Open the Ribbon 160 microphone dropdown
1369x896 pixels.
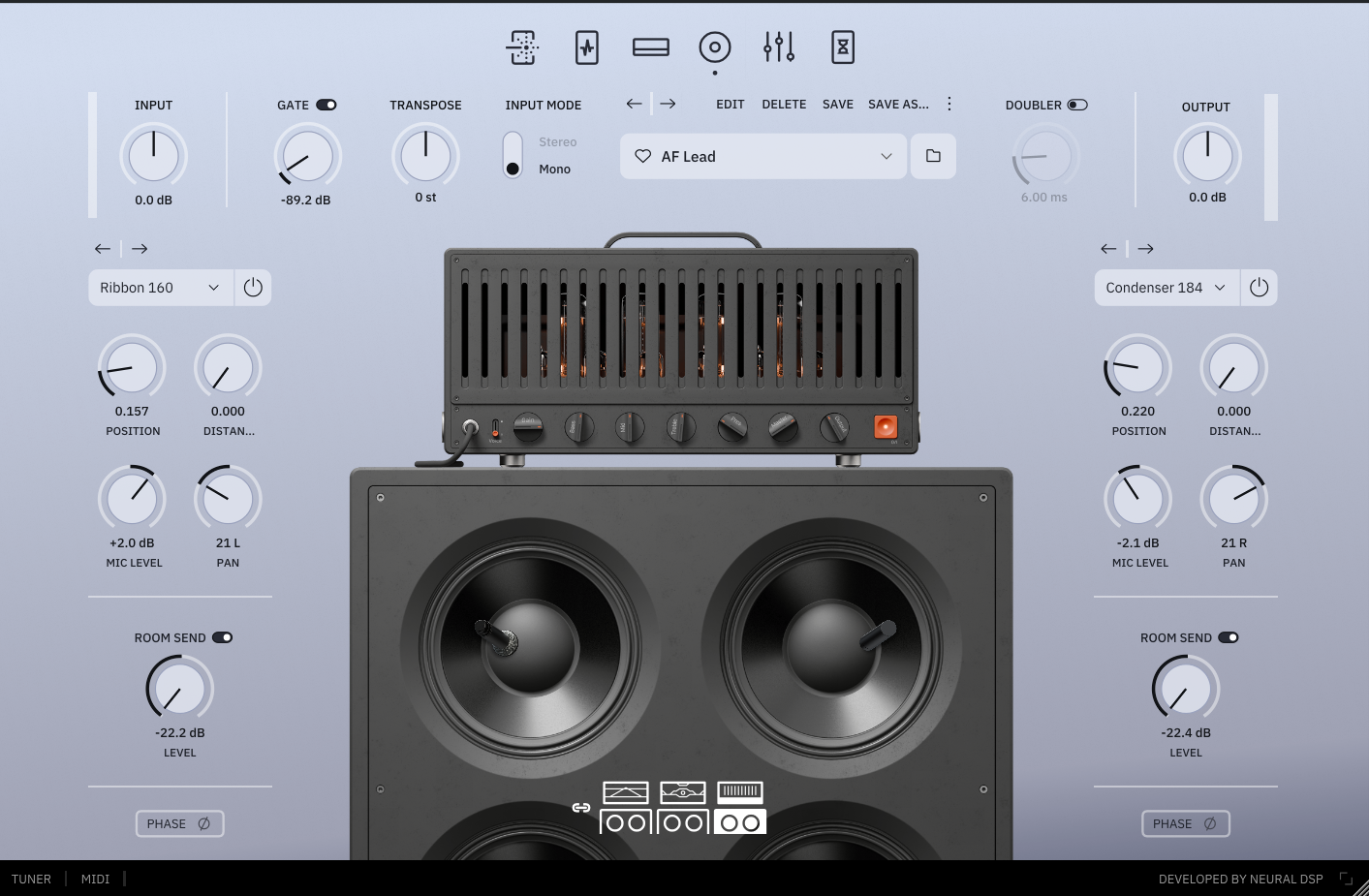tap(161, 288)
